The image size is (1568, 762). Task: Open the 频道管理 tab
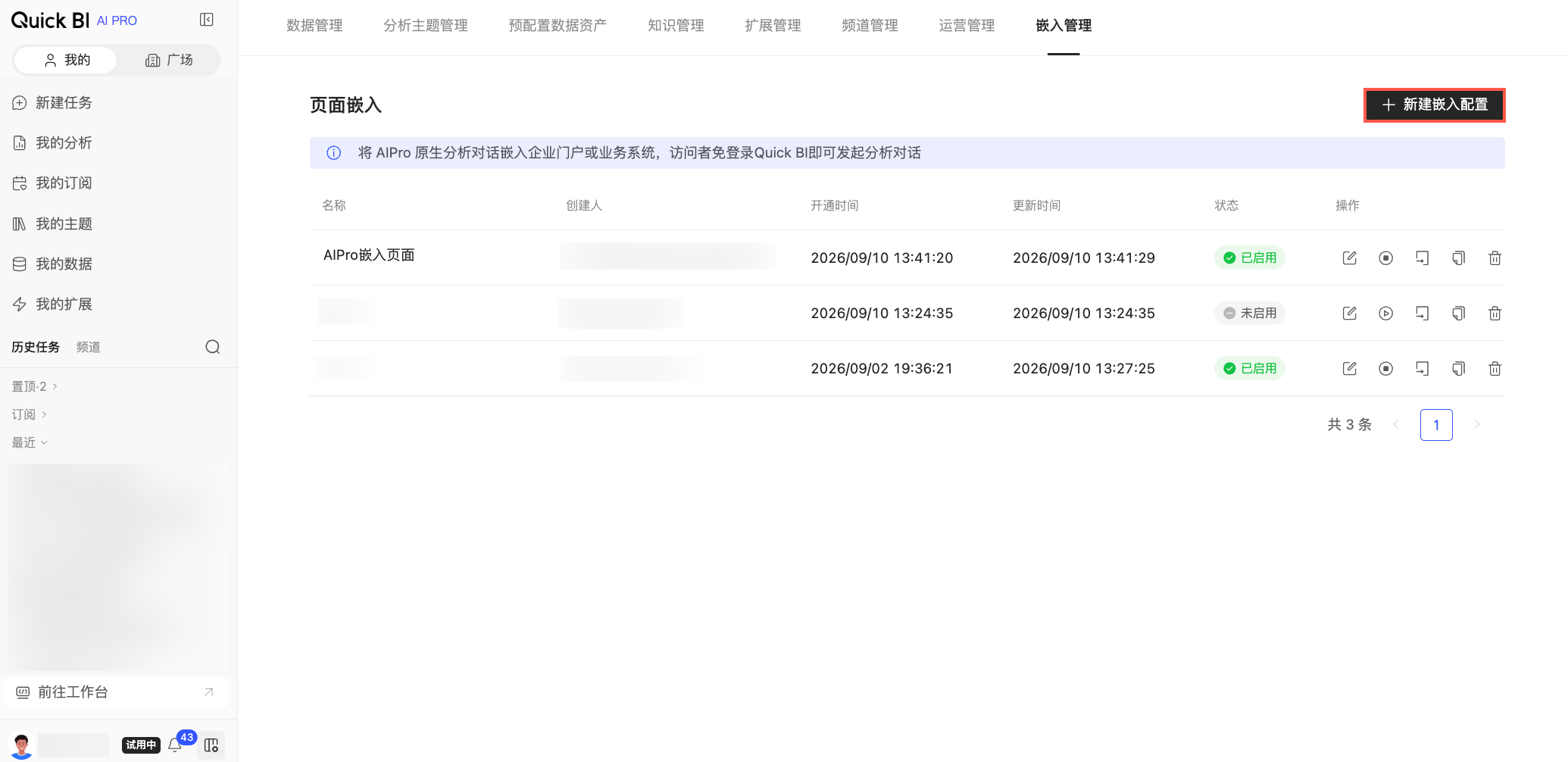[870, 26]
